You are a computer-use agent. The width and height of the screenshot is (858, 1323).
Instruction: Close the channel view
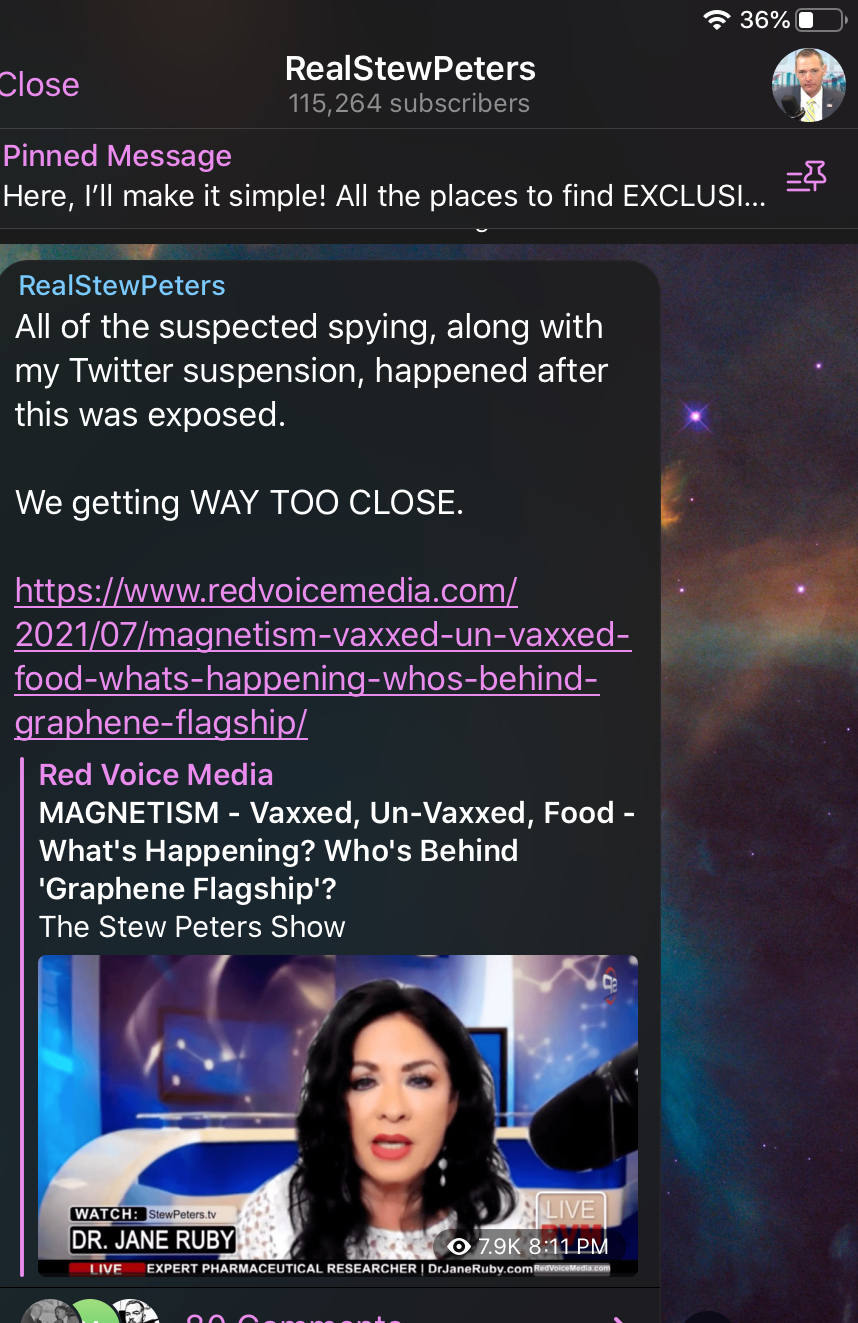pyautogui.click(x=38, y=85)
